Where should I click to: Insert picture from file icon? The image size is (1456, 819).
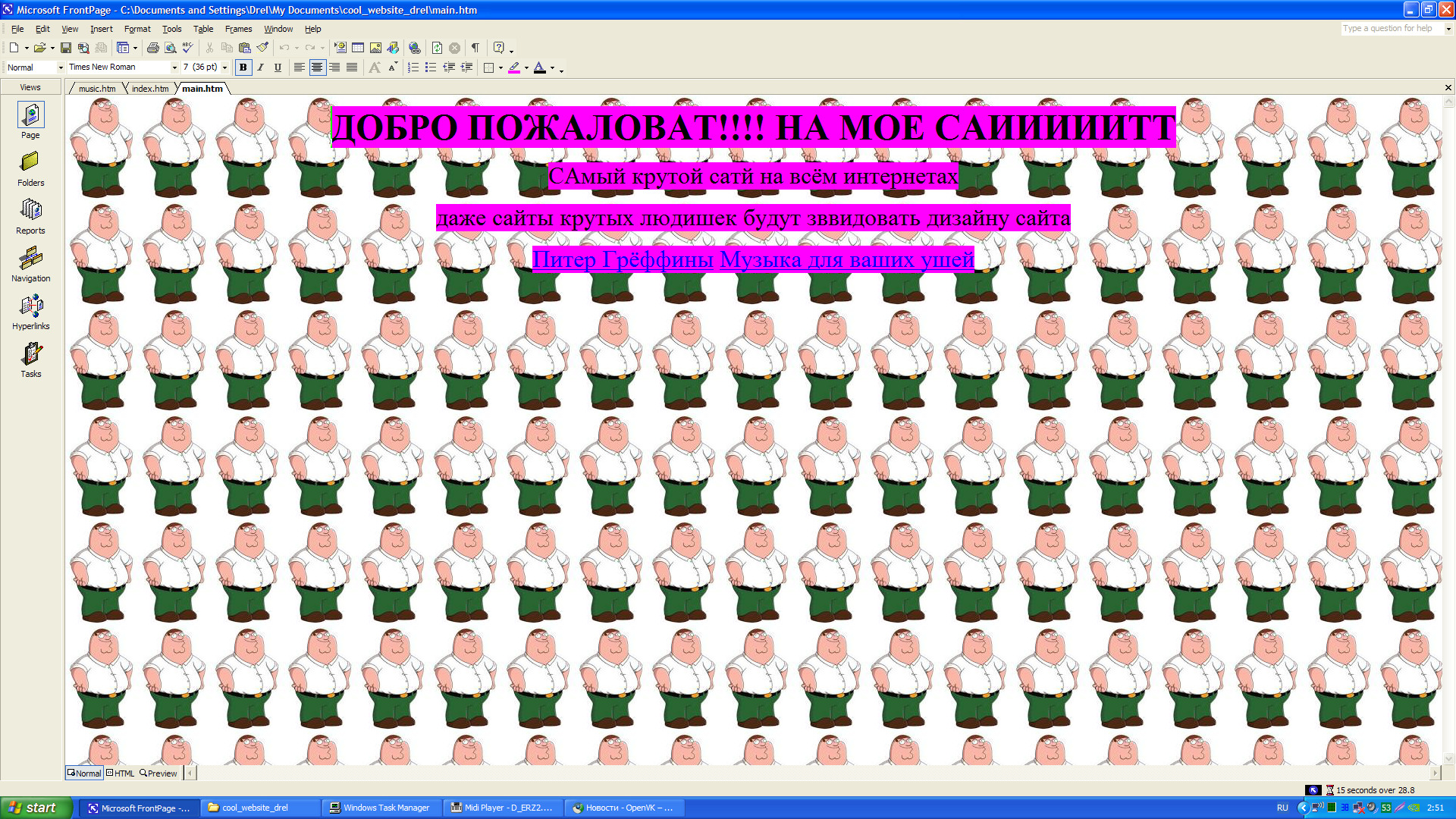(x=375, y=48)
